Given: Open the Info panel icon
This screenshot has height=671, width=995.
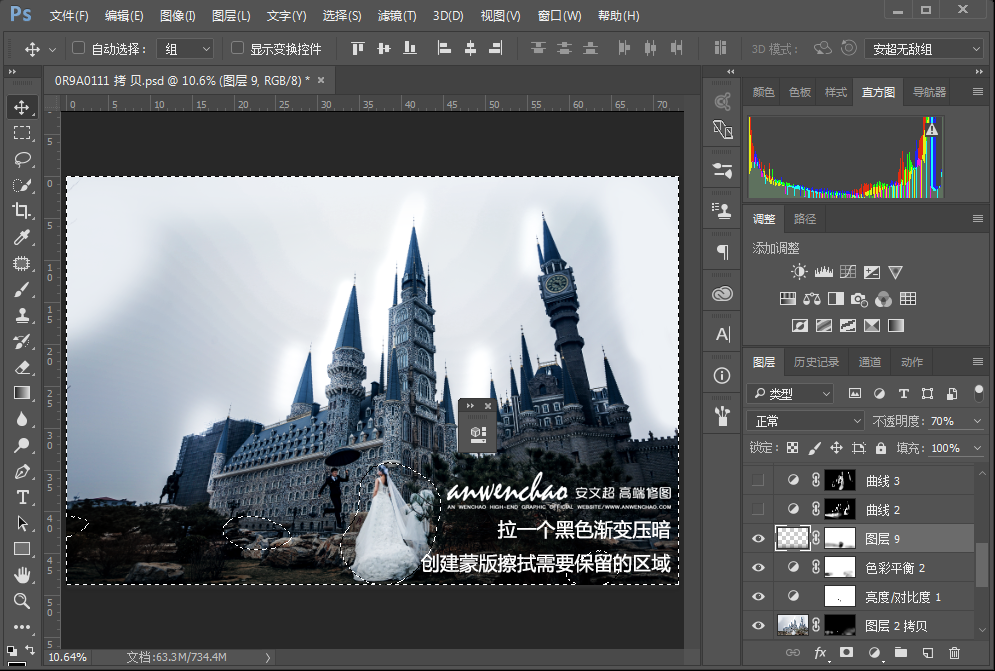Looking at the screenshot, I should click(x=722, y=376).
